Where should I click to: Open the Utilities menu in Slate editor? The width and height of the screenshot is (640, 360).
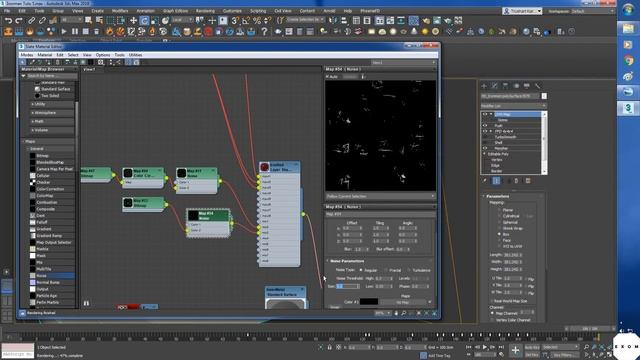click(x=136, y=55)
